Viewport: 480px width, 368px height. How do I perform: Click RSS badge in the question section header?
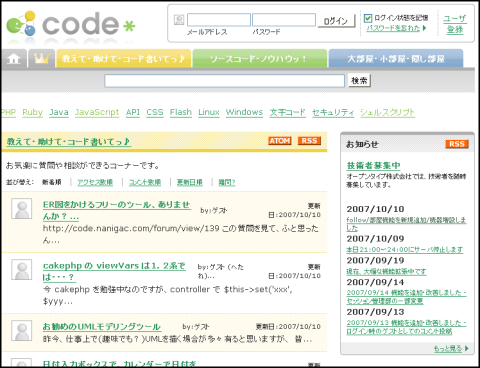309,141
